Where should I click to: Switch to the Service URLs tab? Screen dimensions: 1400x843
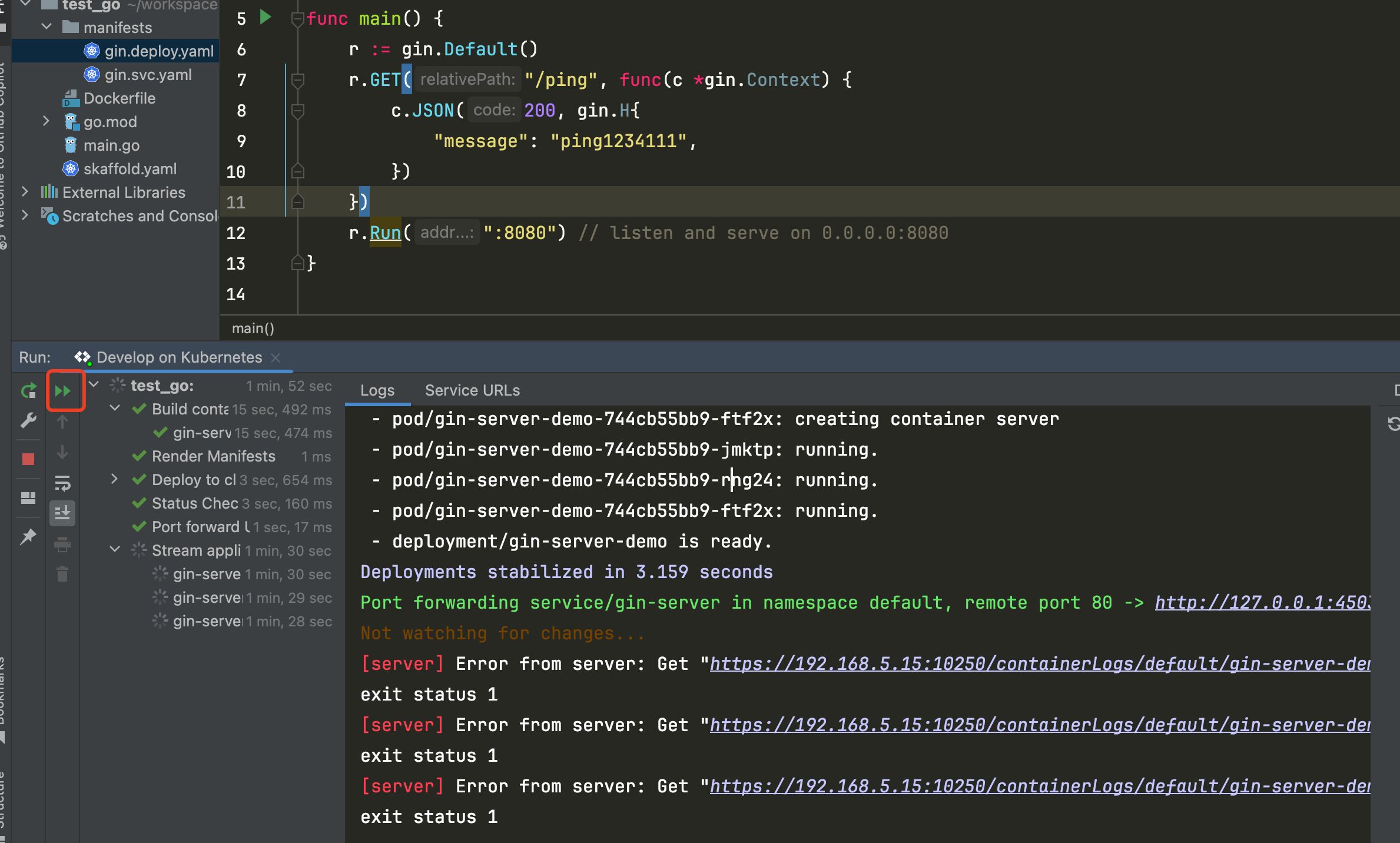(x=472, y=390)
